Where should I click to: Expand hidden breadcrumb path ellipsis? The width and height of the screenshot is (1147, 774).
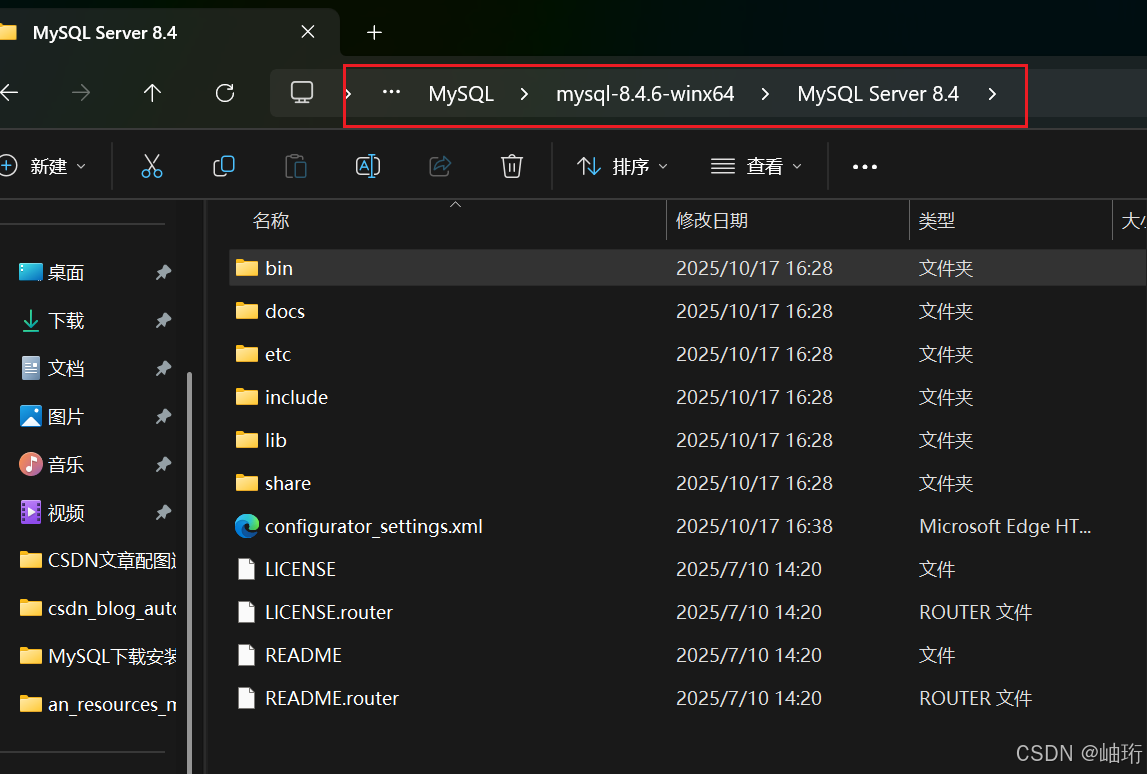click(391, 92)
